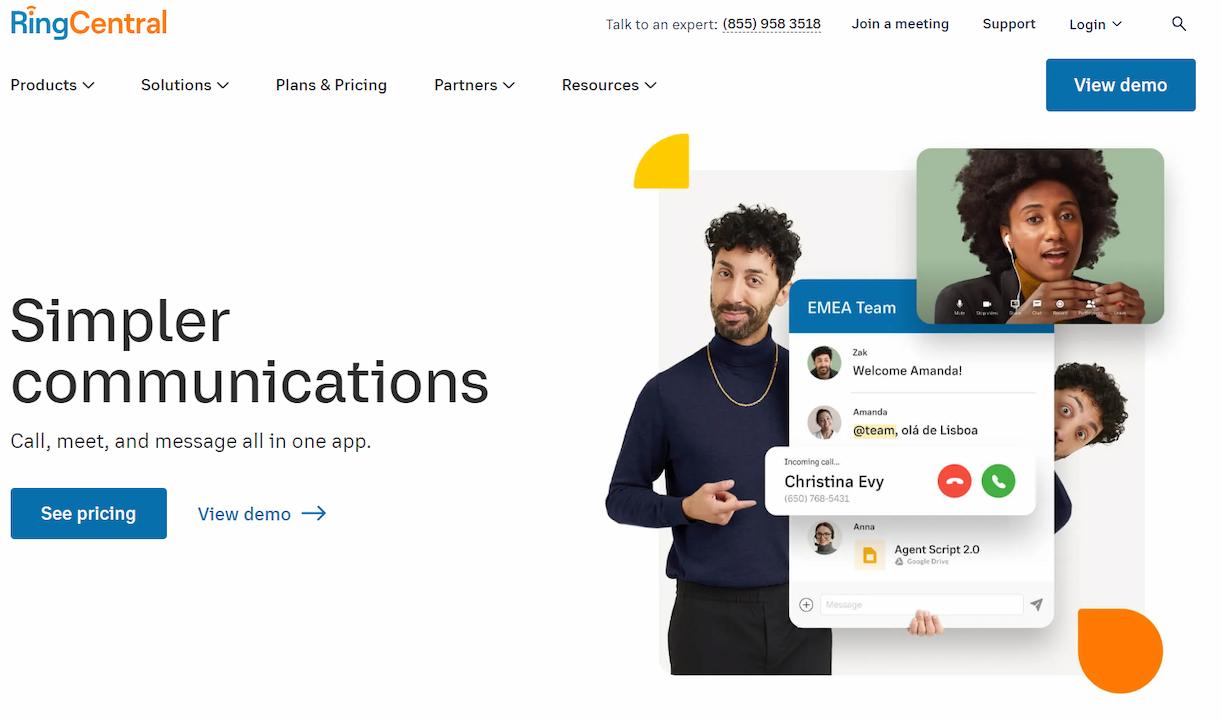
Task: Click the Participants icon in video call
Action: [1090, 304]
